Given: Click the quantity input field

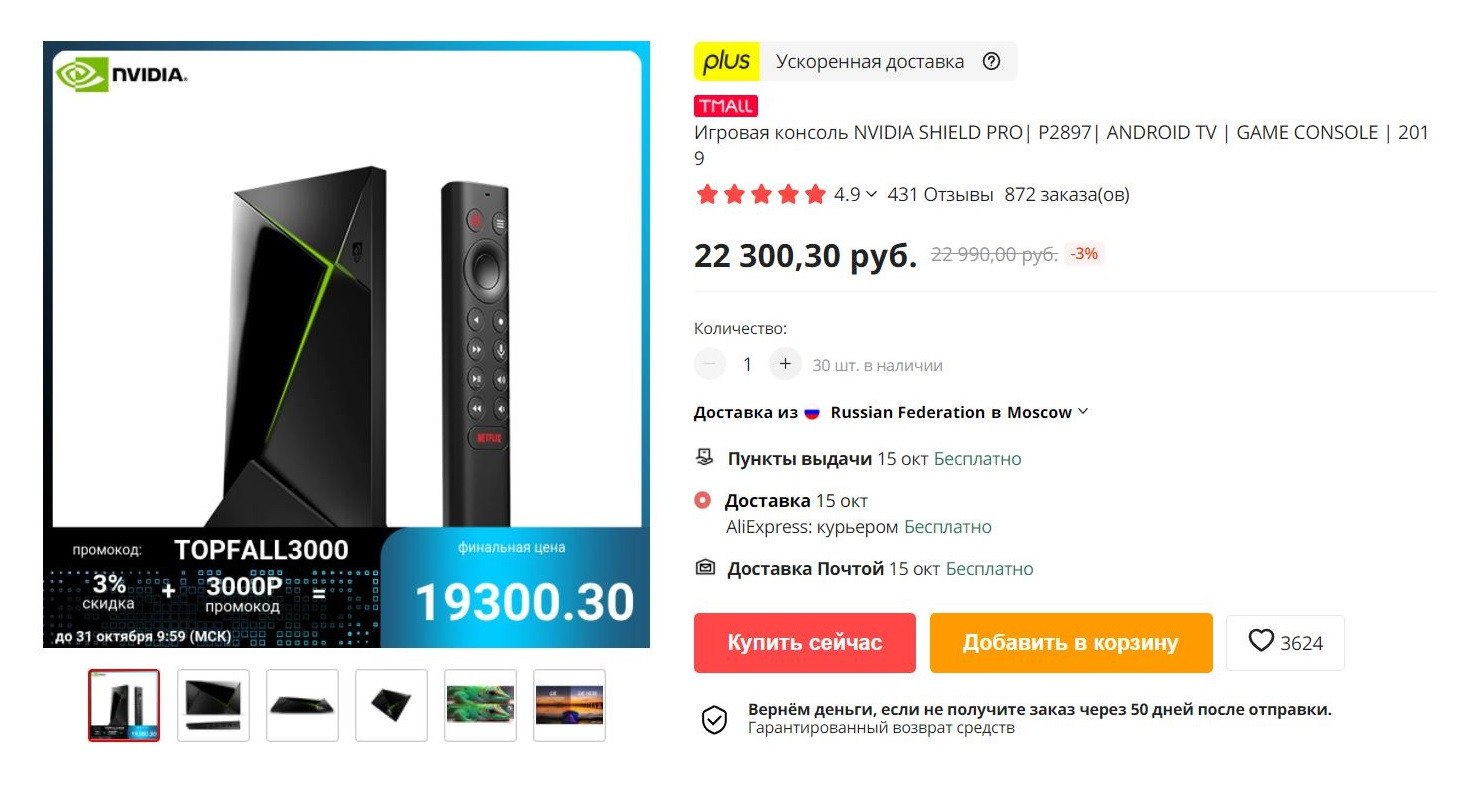Looking at the screenshot, I should pos(747,365).
